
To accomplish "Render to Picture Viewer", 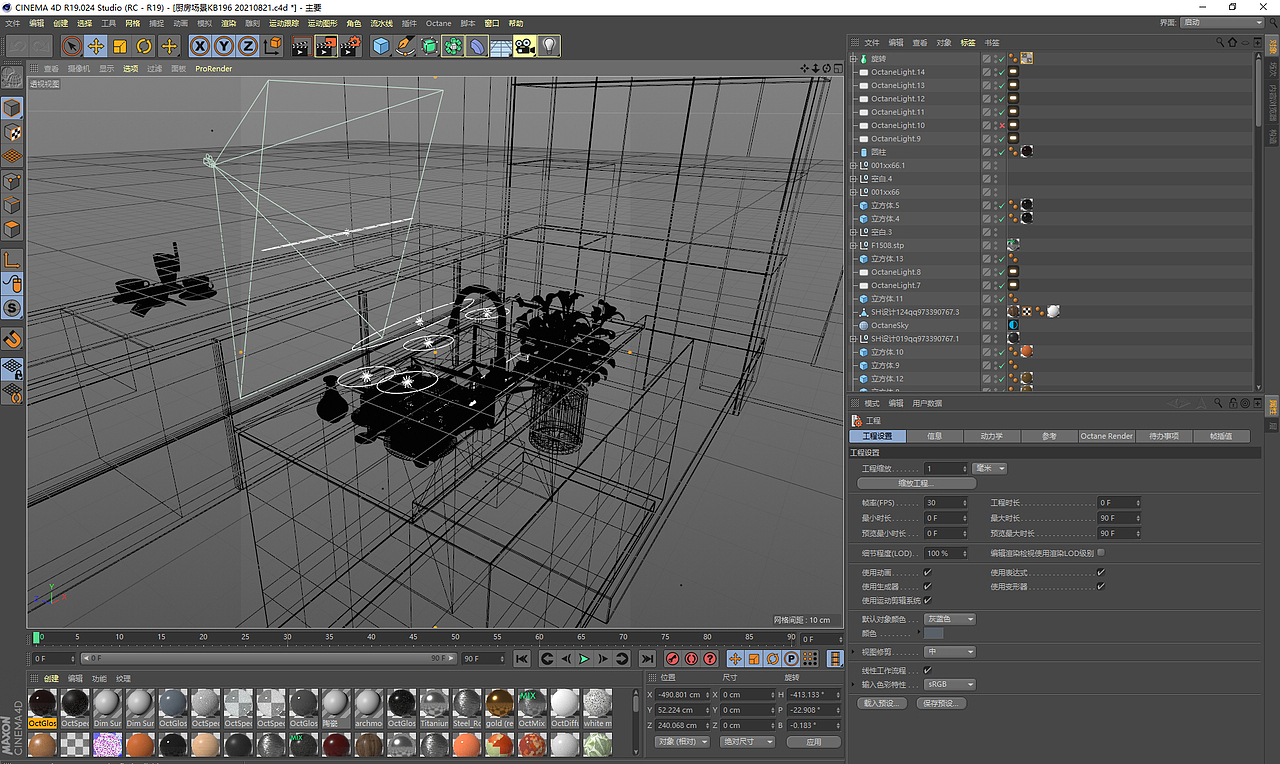I will (x=326, y=46).
